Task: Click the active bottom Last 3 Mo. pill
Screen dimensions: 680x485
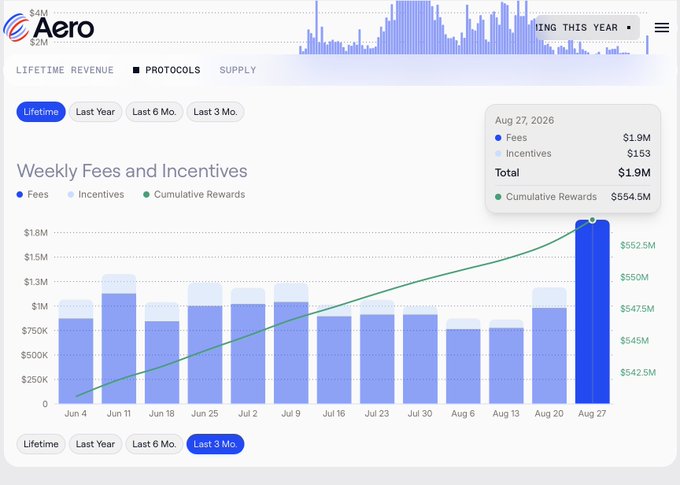Action: pyautogui.click(x=215, y=444)
